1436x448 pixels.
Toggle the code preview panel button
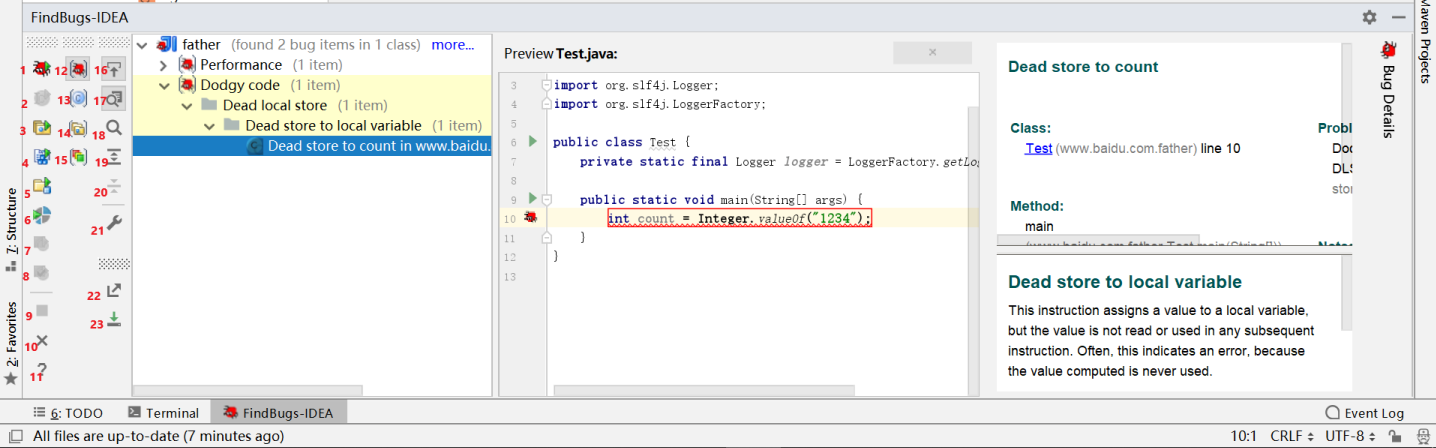(x=114, y=98)
